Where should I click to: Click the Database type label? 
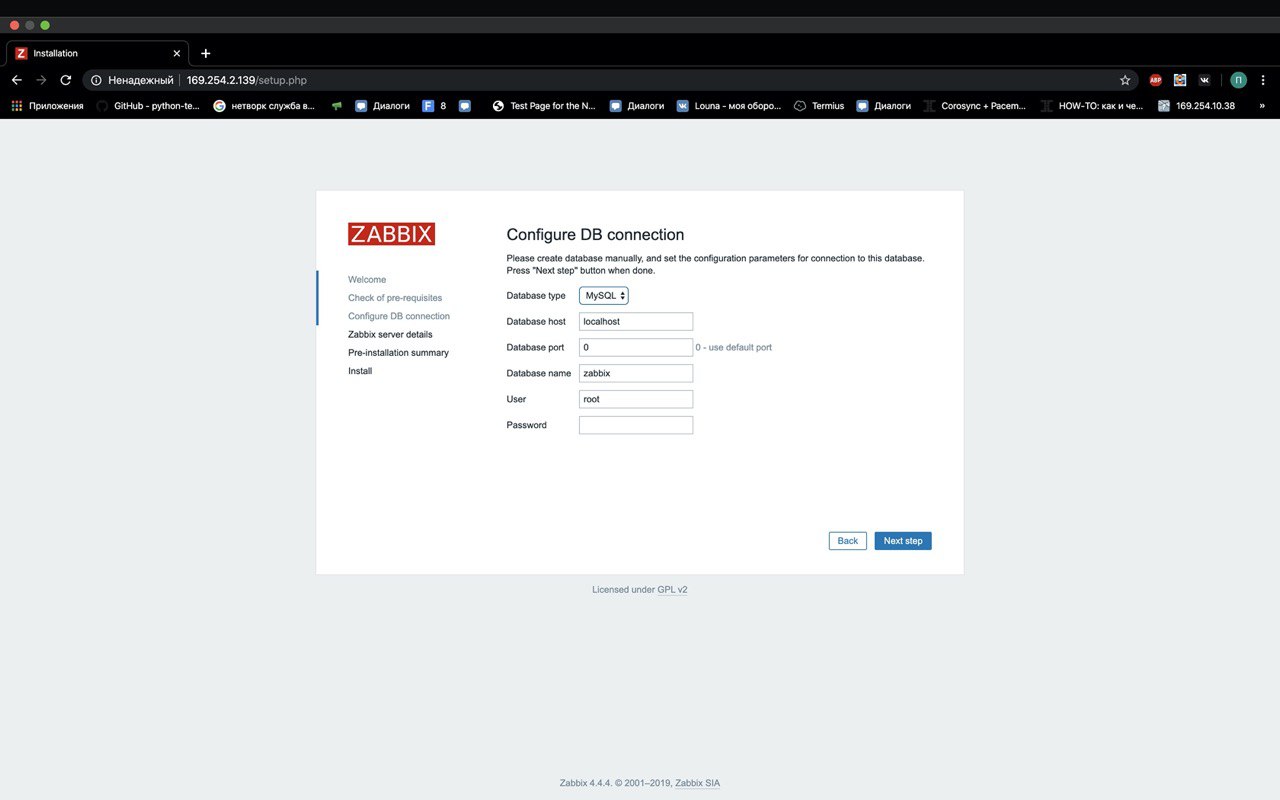tap(536, 296)
